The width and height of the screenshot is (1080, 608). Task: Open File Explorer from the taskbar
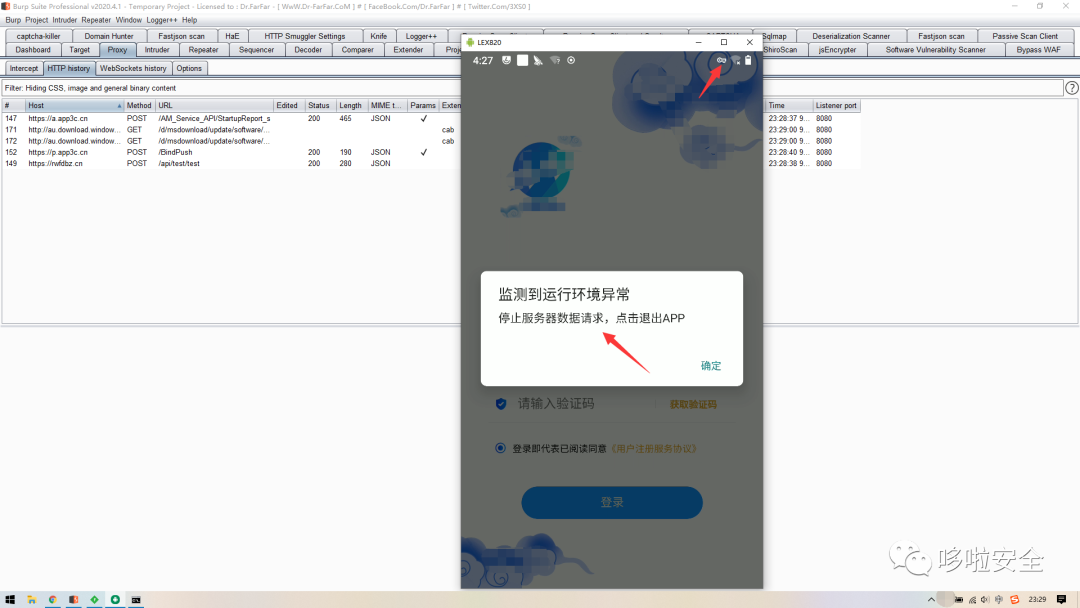click(32, 599)
